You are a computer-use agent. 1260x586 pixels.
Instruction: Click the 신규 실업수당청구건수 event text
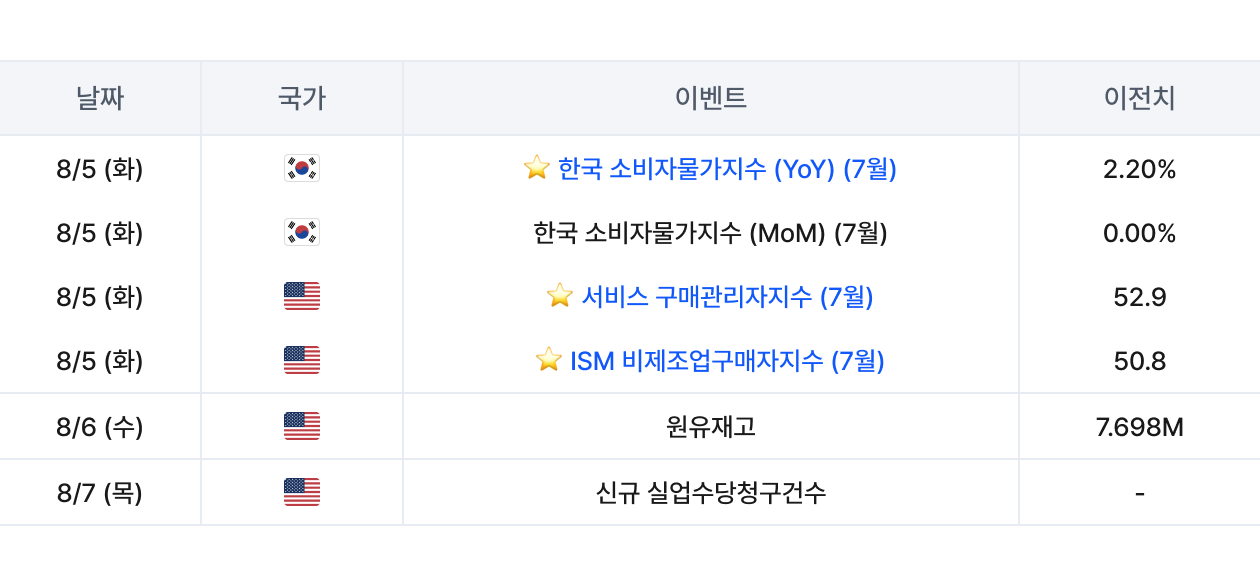coord(711,493)
